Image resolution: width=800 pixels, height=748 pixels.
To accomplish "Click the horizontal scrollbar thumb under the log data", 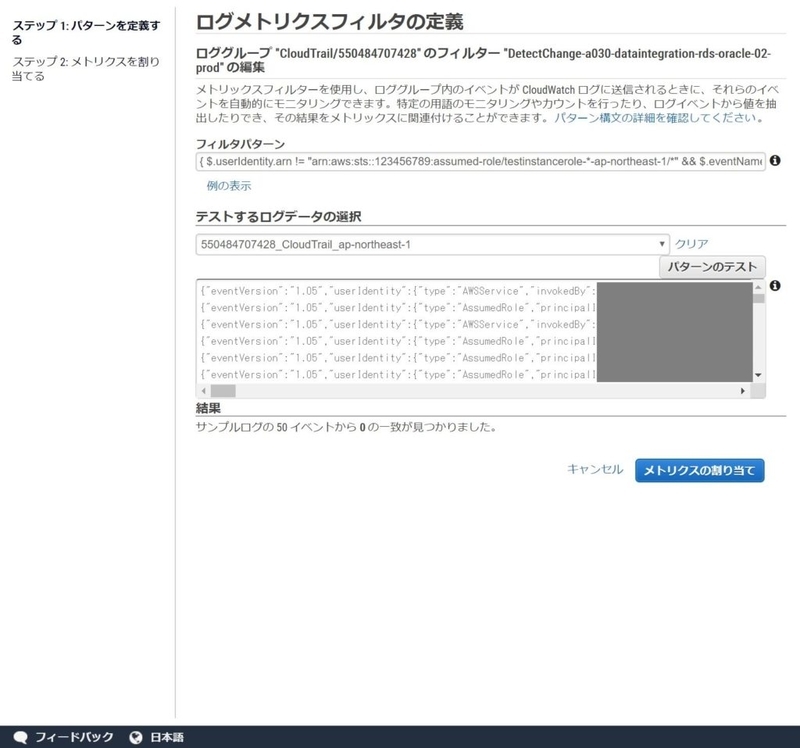I will coord(223,391).
